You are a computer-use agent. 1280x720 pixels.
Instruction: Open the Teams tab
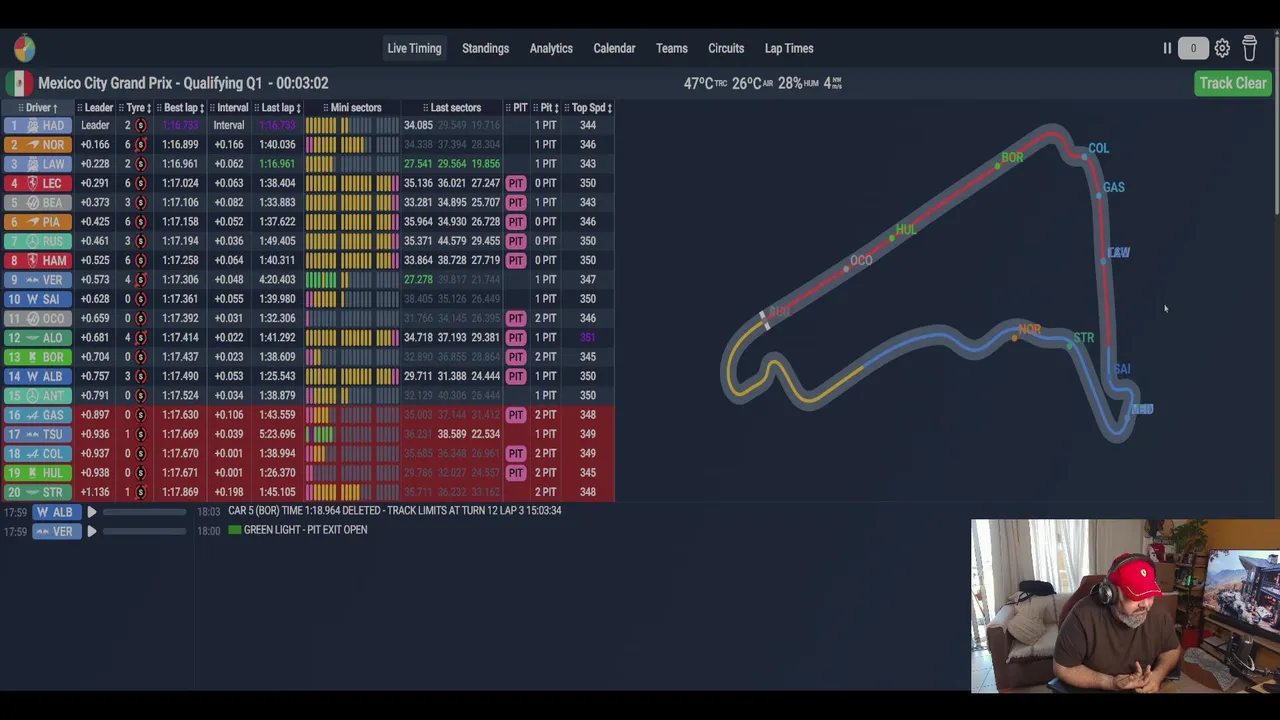pos(672,48)
